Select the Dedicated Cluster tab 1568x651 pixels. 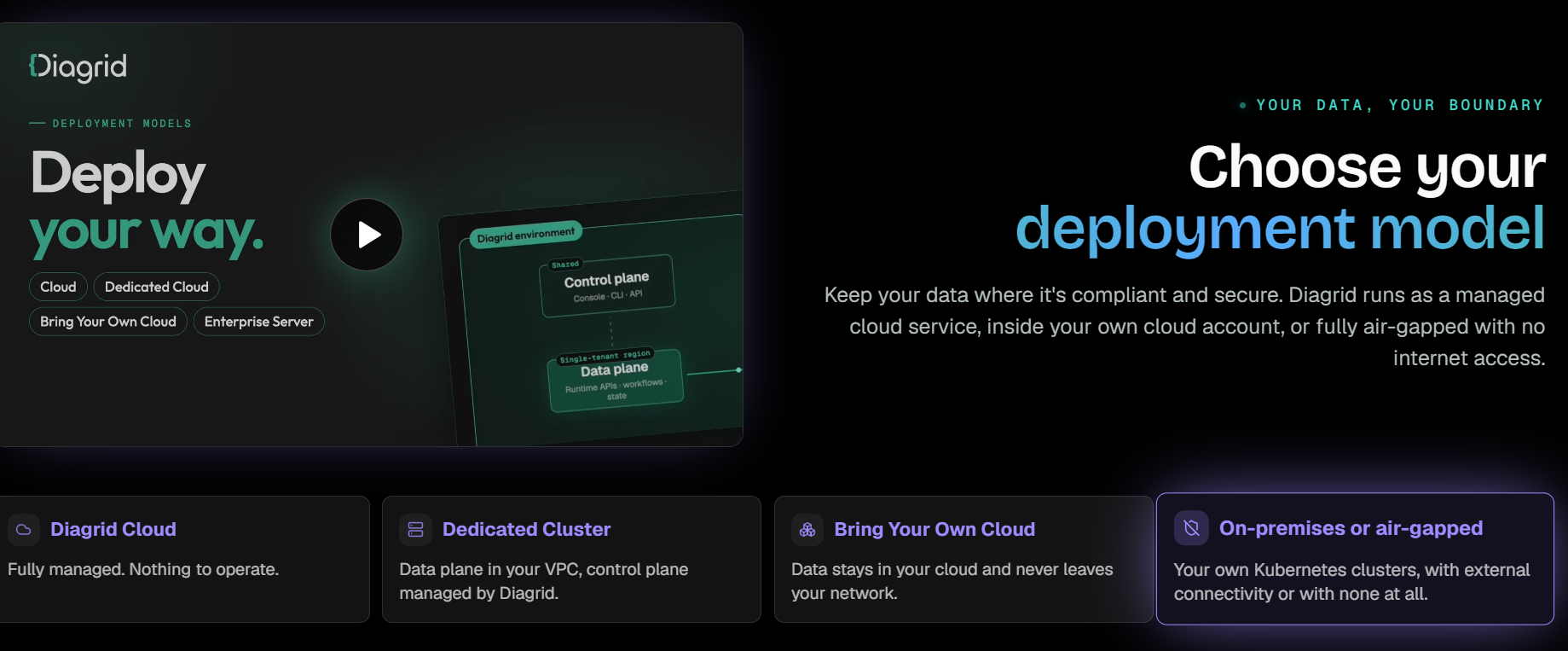(x=571, y=559)
